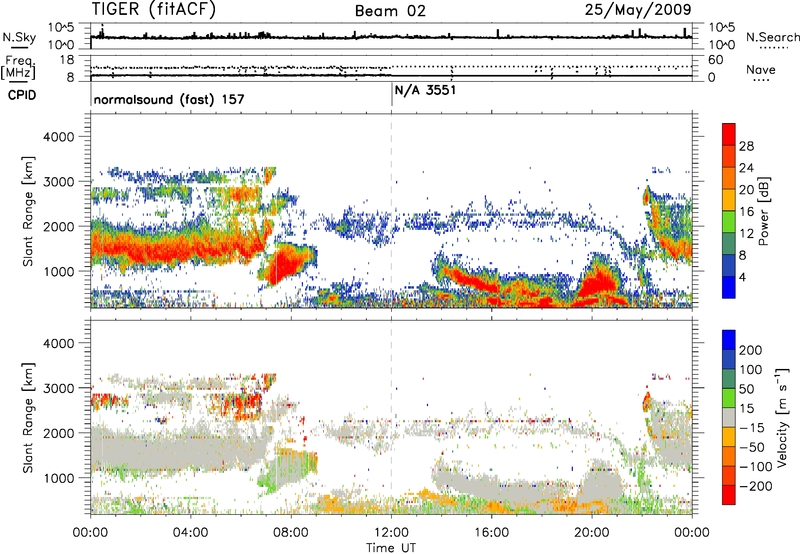Click the '4000' tick on power panel

click(x=58, y=137)
